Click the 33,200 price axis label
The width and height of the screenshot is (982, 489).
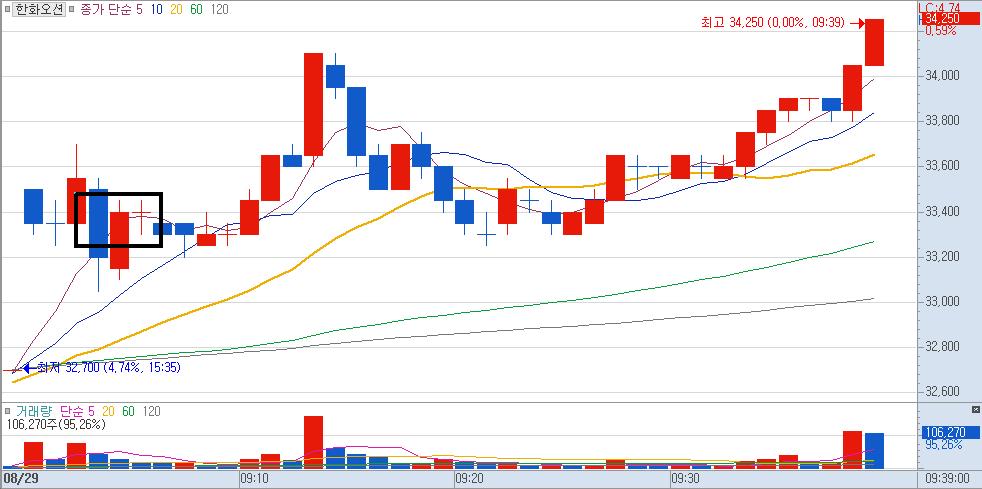point(943,257)
